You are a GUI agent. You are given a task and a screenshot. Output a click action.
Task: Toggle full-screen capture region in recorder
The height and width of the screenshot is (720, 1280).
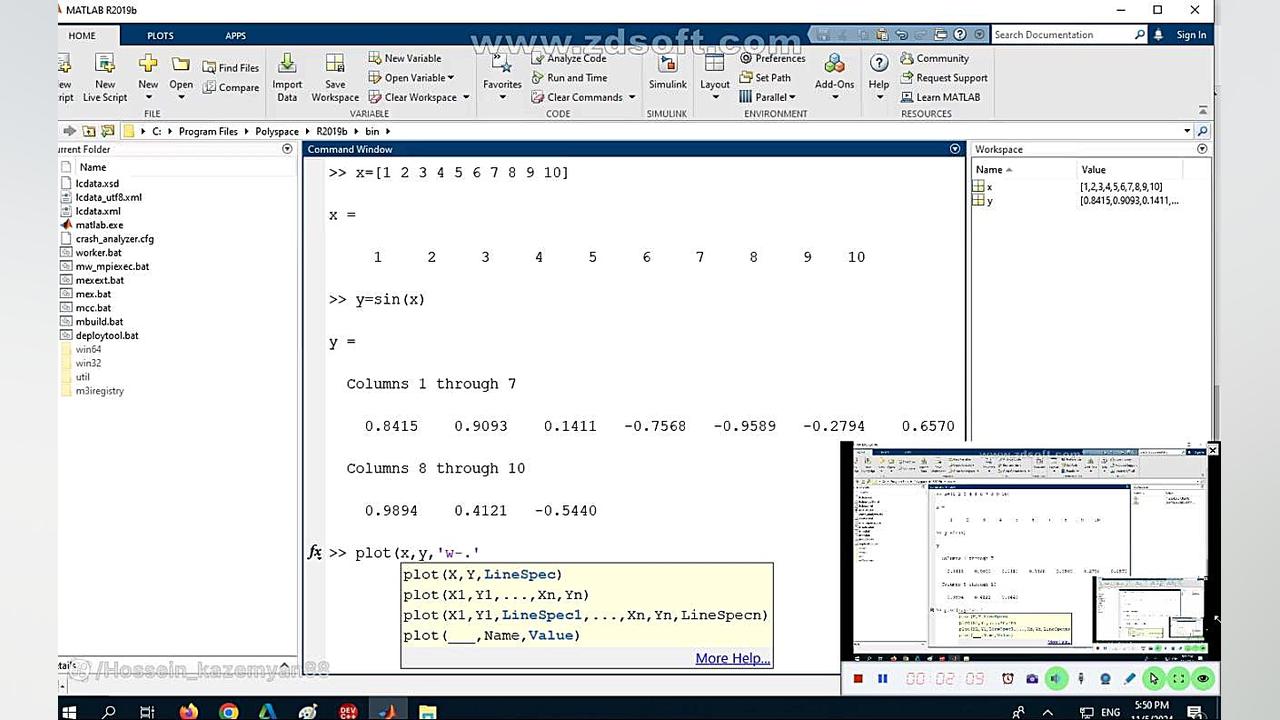[1178, 679]
